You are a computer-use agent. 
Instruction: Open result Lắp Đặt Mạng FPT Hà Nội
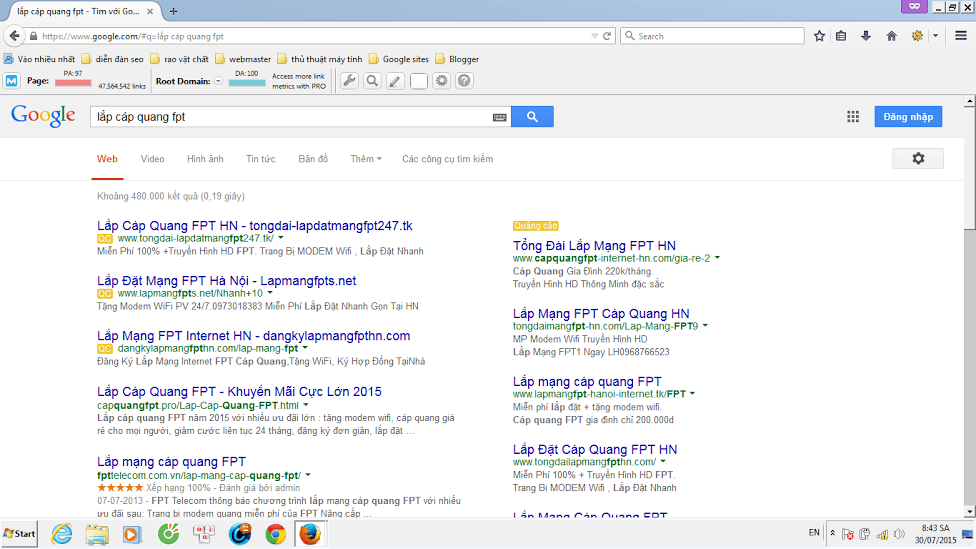(227, 281)
